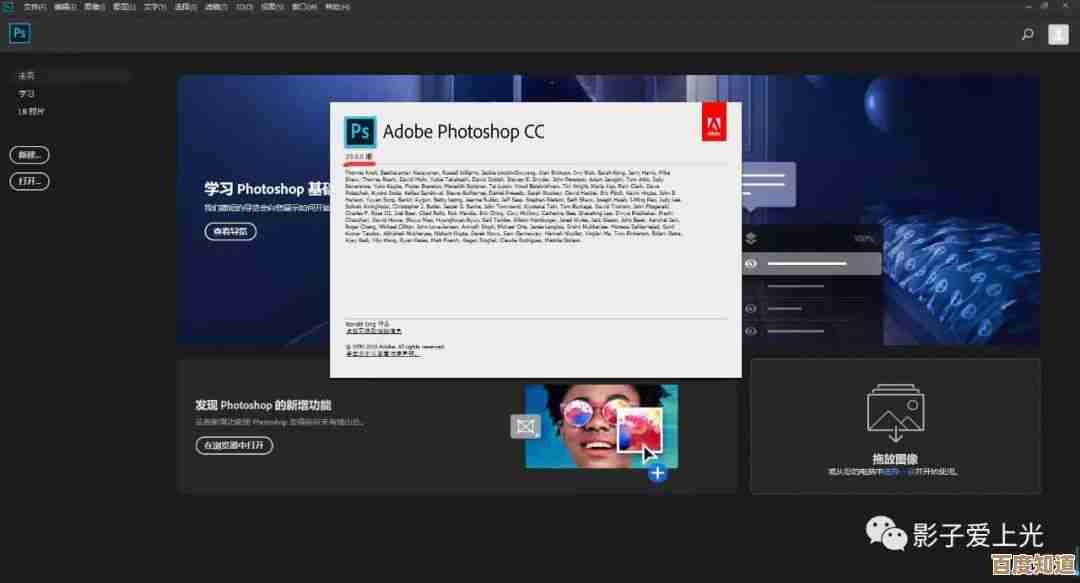This screenshot has width=1080, height=583.
Task: Click the 打开 (Open) button
Action: pos(29,182)
